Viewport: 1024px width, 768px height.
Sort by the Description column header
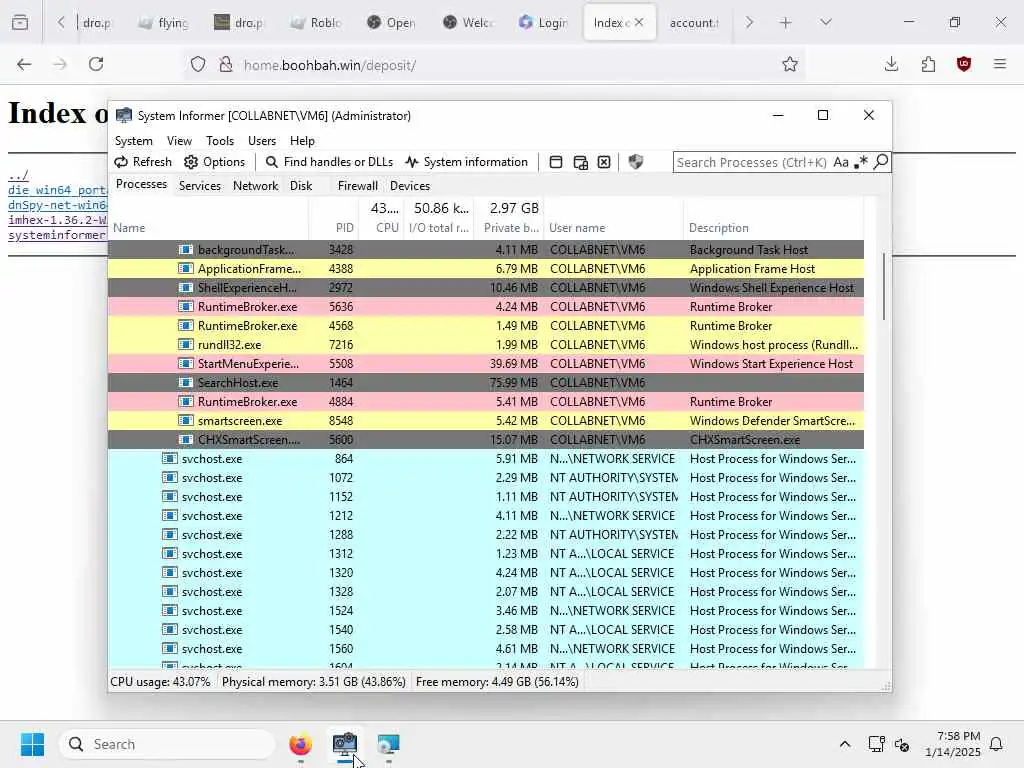point(774,228)
